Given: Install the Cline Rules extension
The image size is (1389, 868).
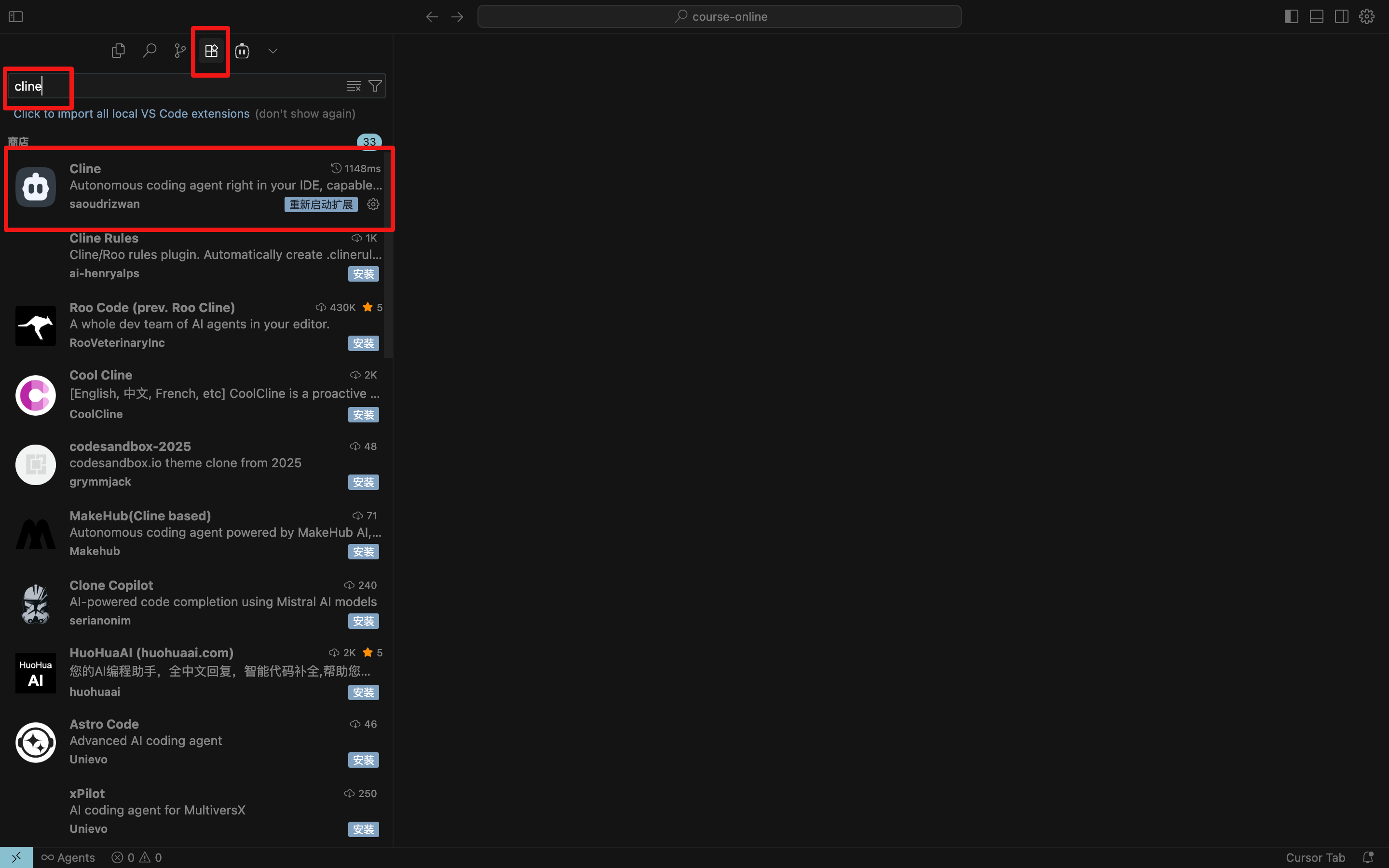Looking at the screenshot, I should pyautogui.click(x=363, y=274).
